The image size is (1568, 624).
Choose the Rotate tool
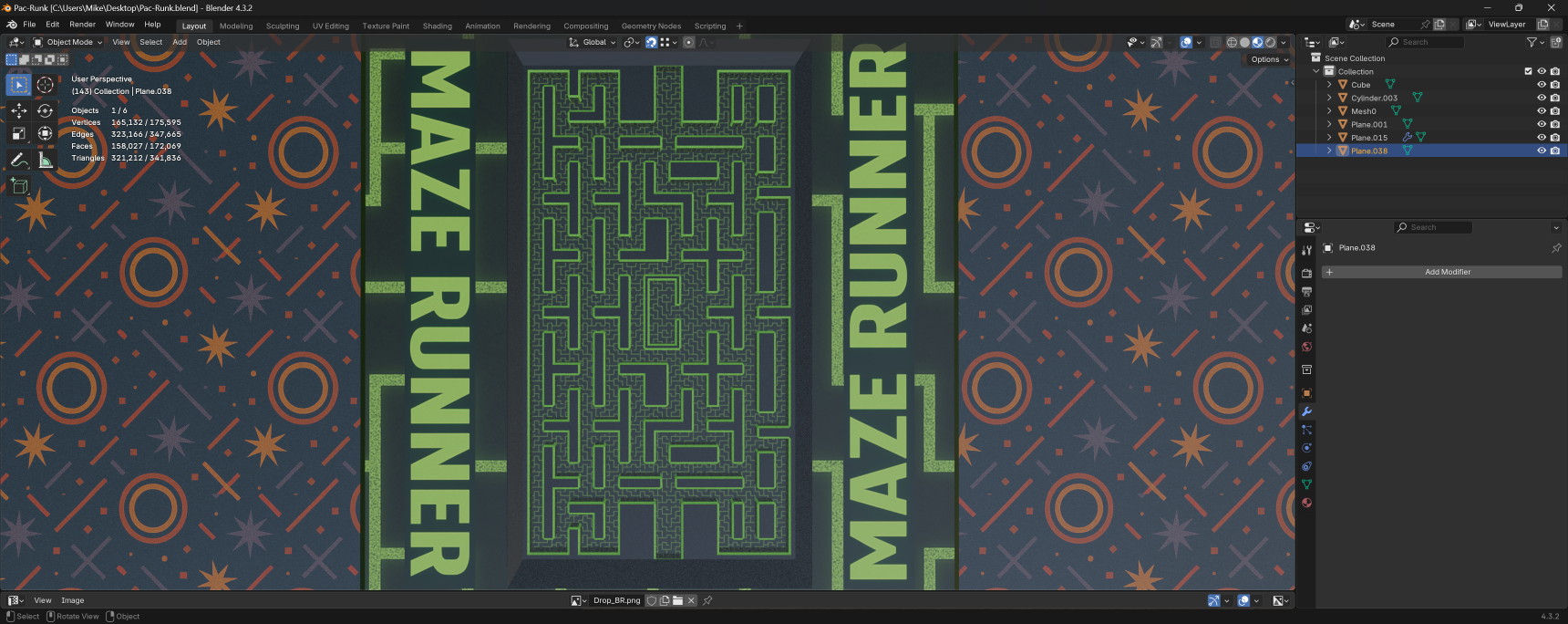pos(45,110)
